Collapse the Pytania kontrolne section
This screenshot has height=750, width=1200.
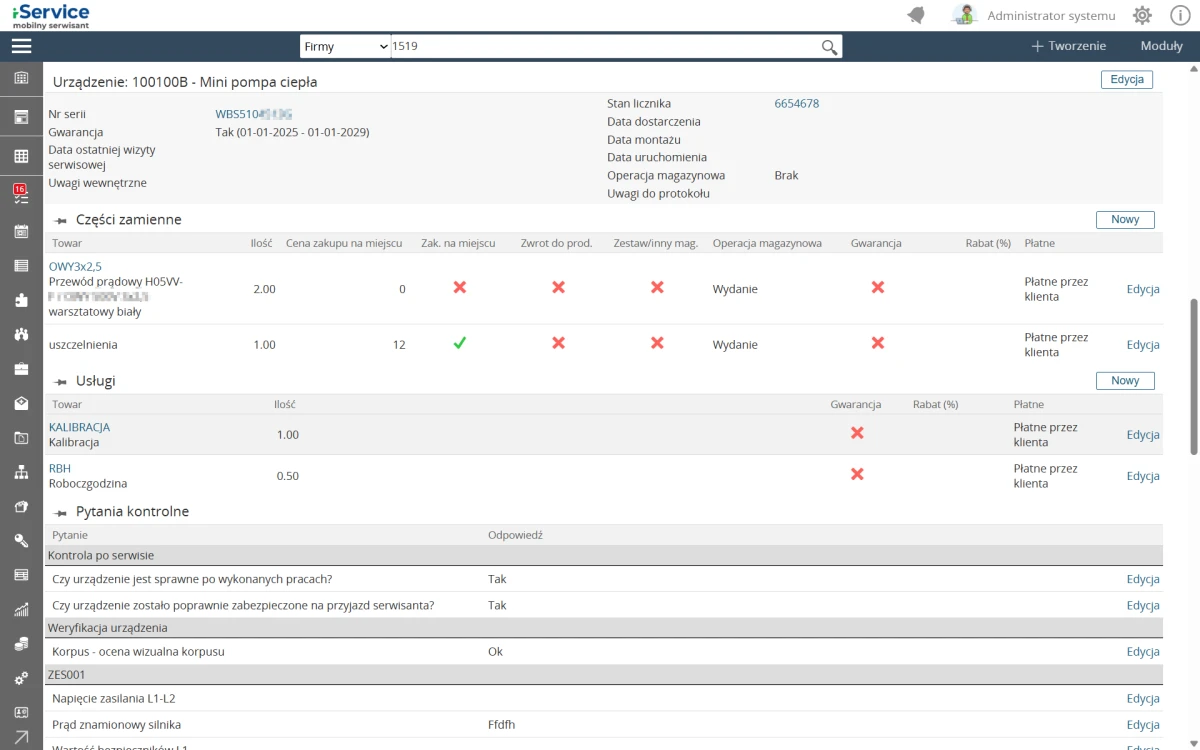pos(60,512)
